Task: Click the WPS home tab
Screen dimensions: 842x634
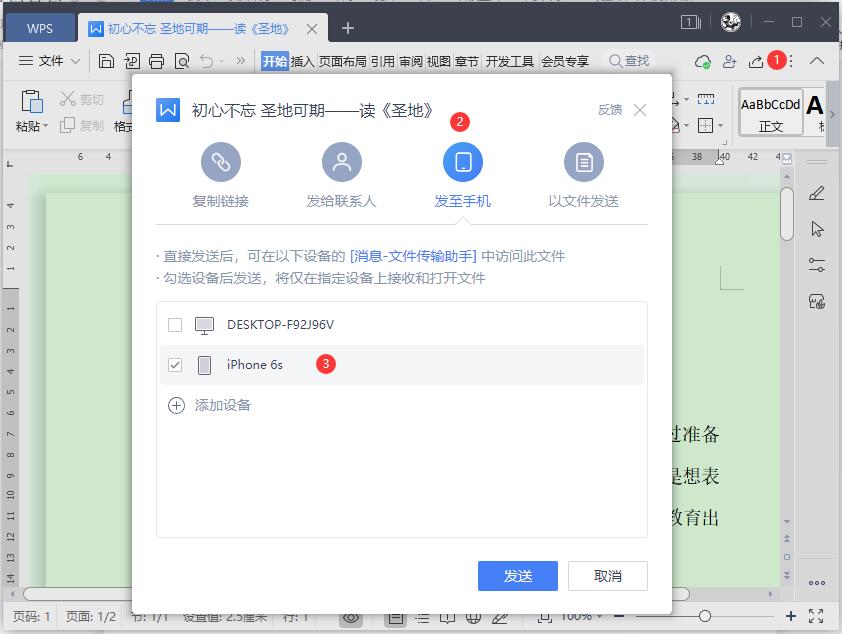Action: (40, 28)
